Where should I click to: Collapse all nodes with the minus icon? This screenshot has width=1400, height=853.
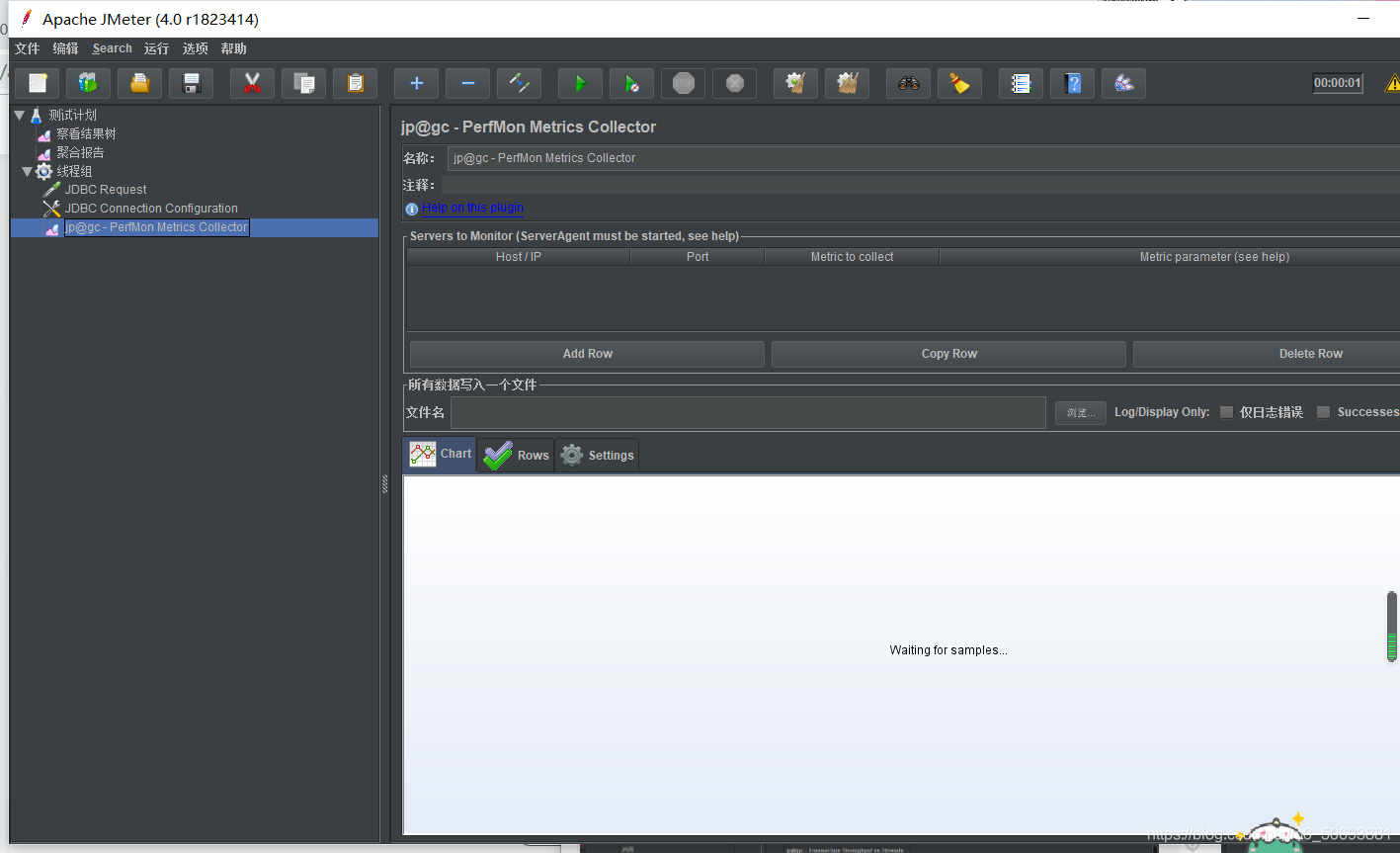pos(468,83)
